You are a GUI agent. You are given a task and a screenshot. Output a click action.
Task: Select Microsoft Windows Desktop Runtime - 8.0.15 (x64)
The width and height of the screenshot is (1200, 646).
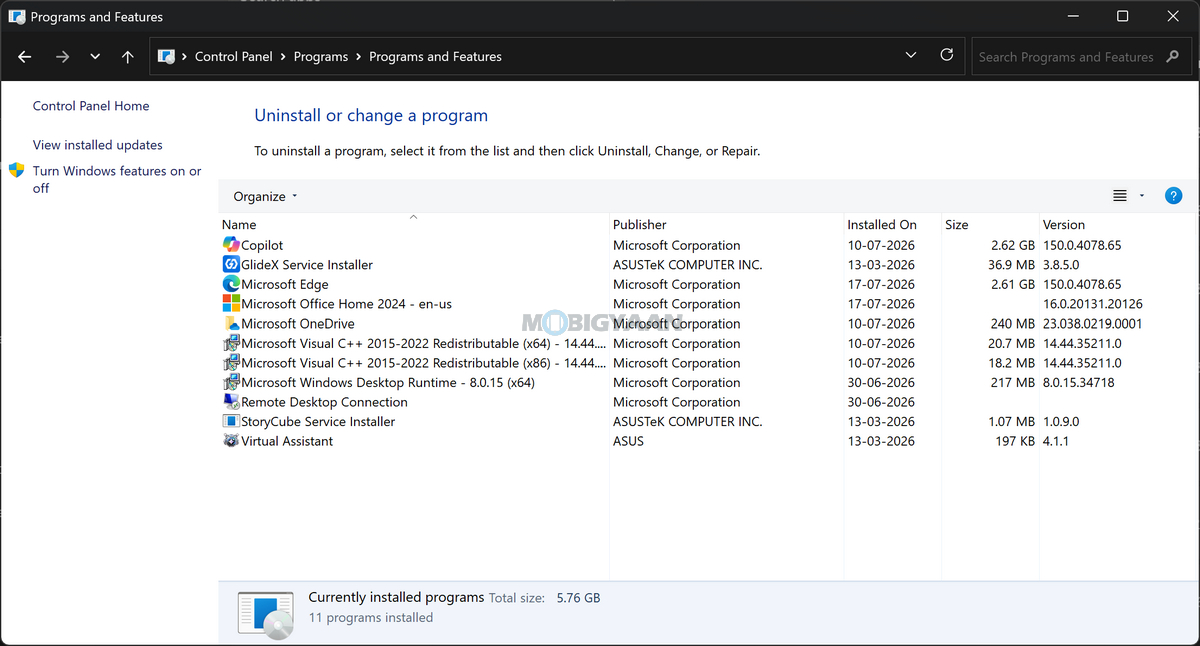[388, 382]
